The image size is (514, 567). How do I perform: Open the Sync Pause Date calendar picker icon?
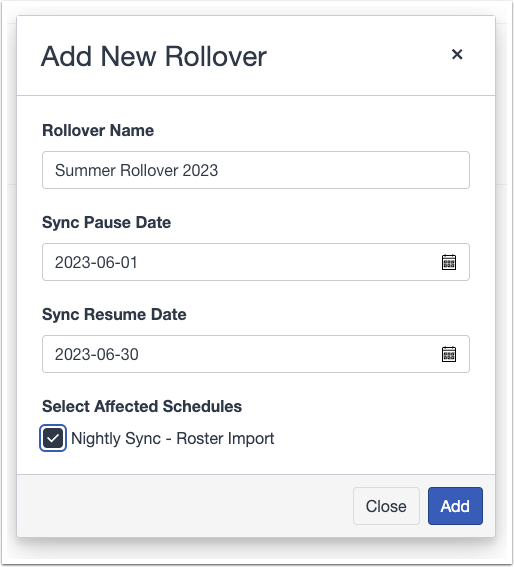tap(449, 262)
